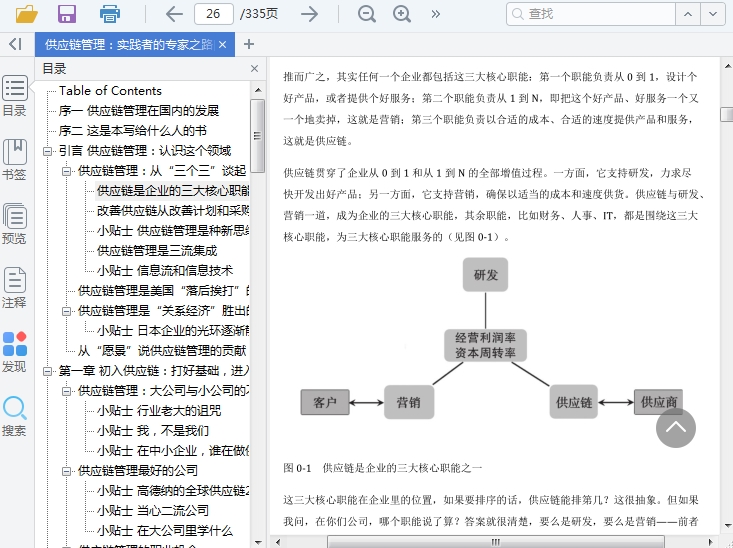Open 小贴士 高德纳的全球供应链 entry

click(x=172, y=491)
